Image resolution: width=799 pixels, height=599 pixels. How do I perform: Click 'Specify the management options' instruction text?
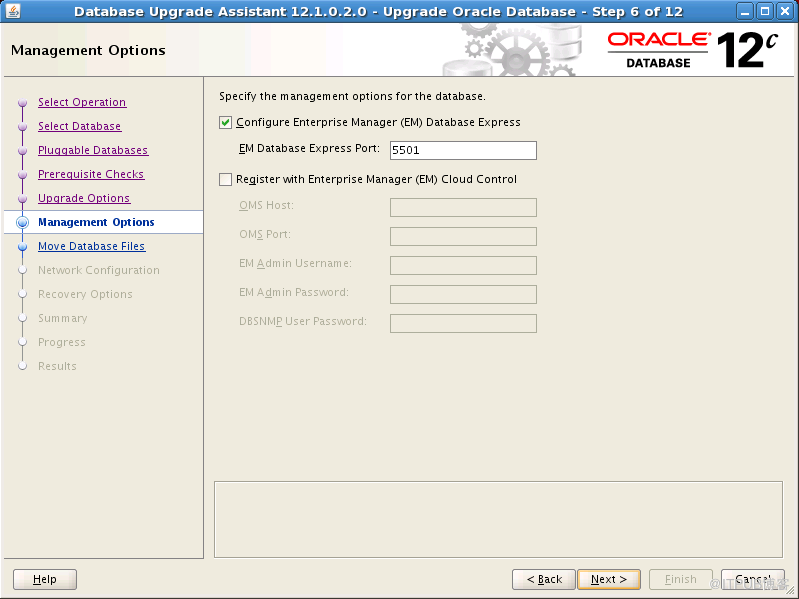pos(352,96)
